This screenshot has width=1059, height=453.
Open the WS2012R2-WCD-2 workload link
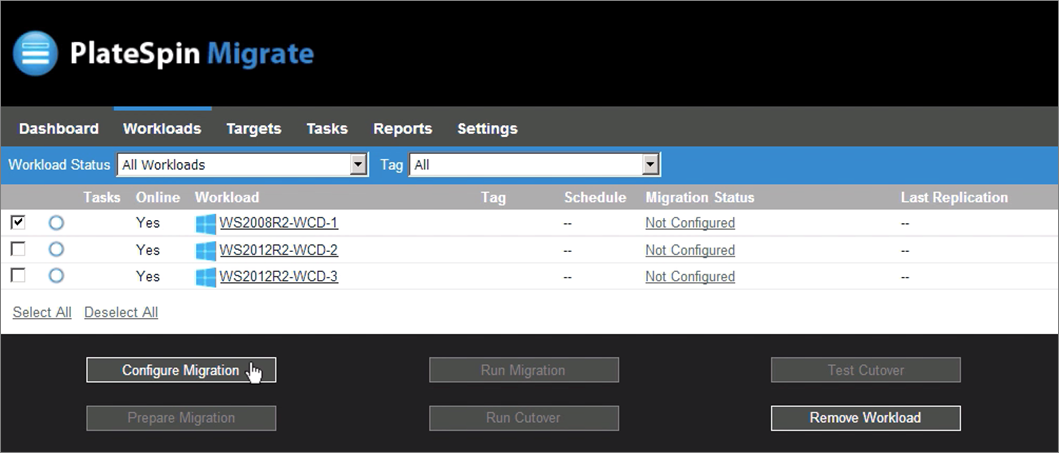point(278,250)
